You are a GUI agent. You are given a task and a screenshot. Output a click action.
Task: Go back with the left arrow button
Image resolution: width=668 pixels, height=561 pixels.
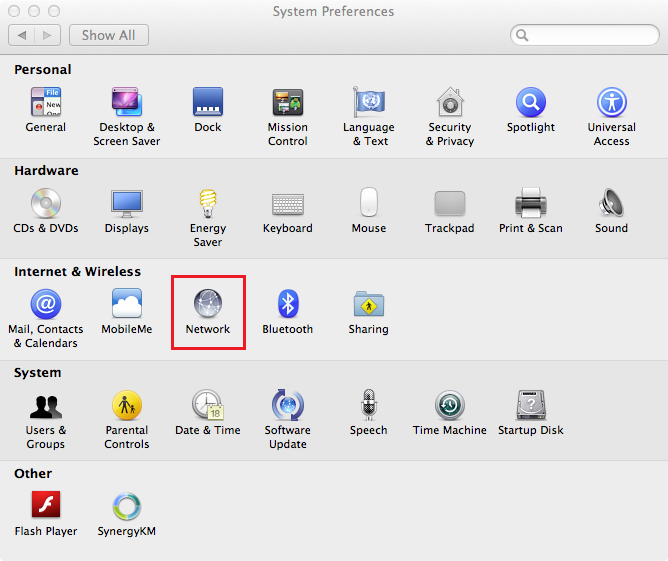21,35
